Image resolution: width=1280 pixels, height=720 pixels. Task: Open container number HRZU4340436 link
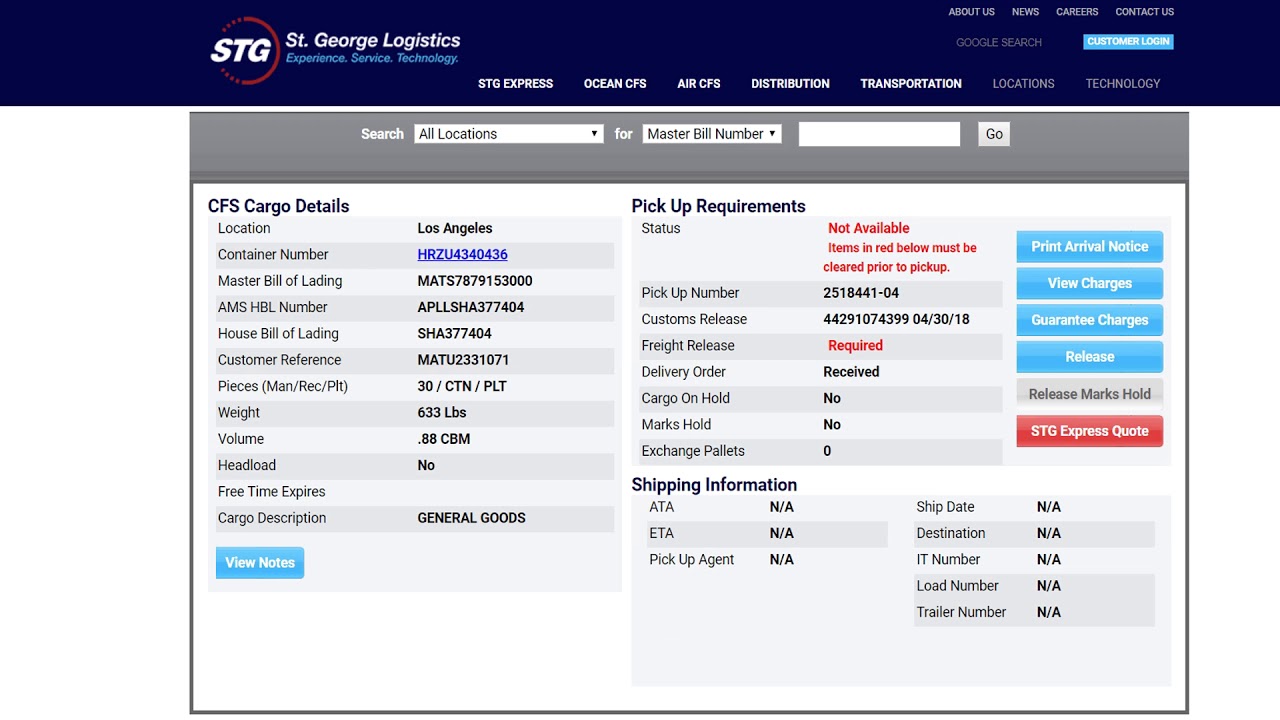(462, 255)
